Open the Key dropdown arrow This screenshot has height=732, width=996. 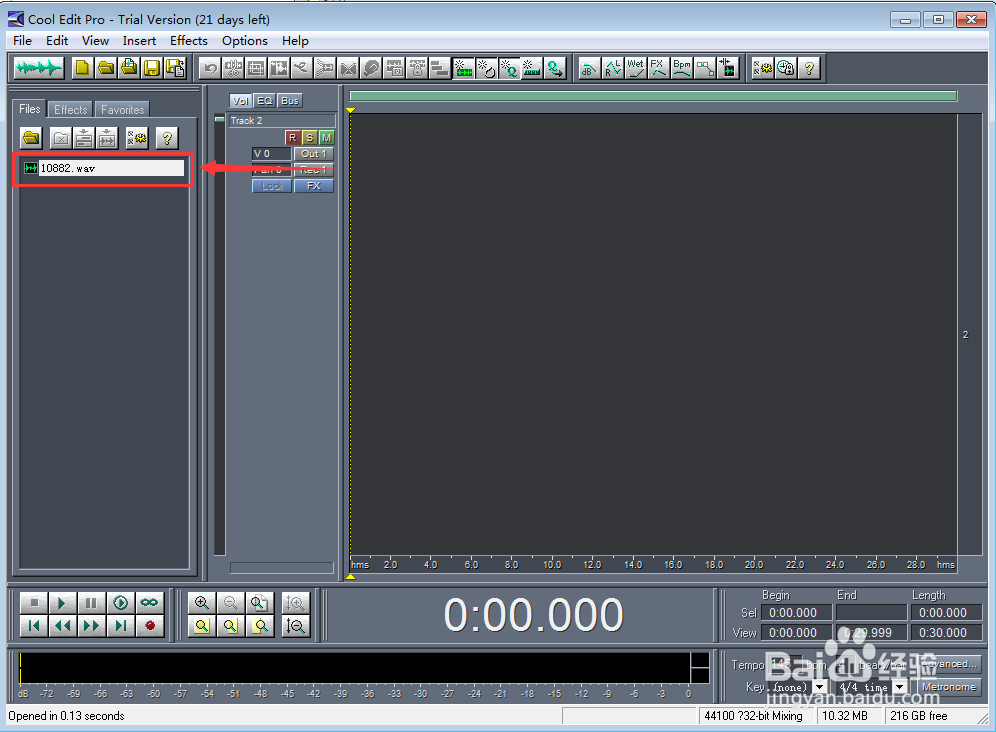pyautogui.click(x=819, y=687)
